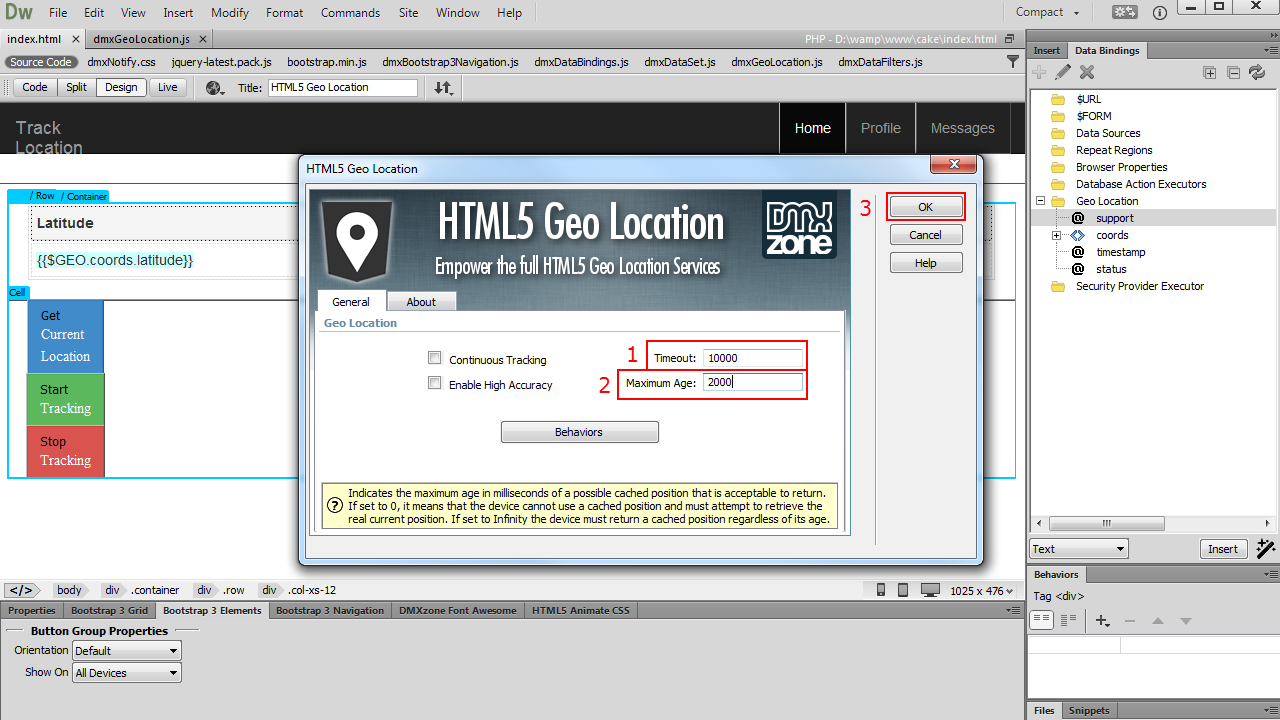1280x720 pixels.
Task: Enable the Continuous Tracking checkbox
Action: (x=434, y=358)
